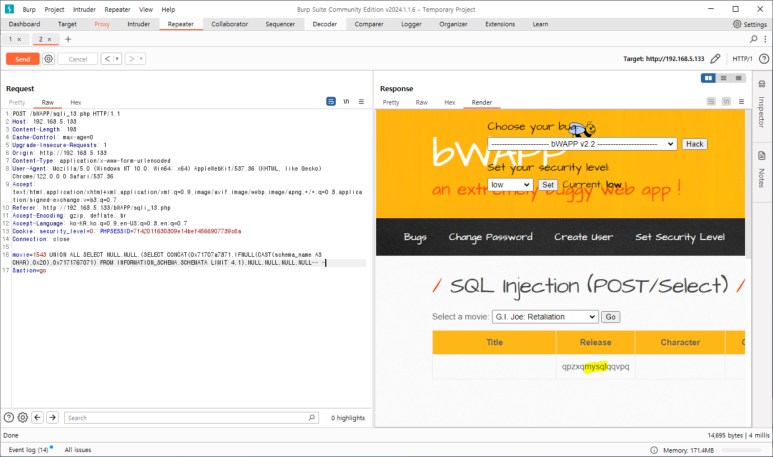The width and height of the screenshot is (773, 457).
Task: Switch to the Proxy tab
Action: coord(102,24)
